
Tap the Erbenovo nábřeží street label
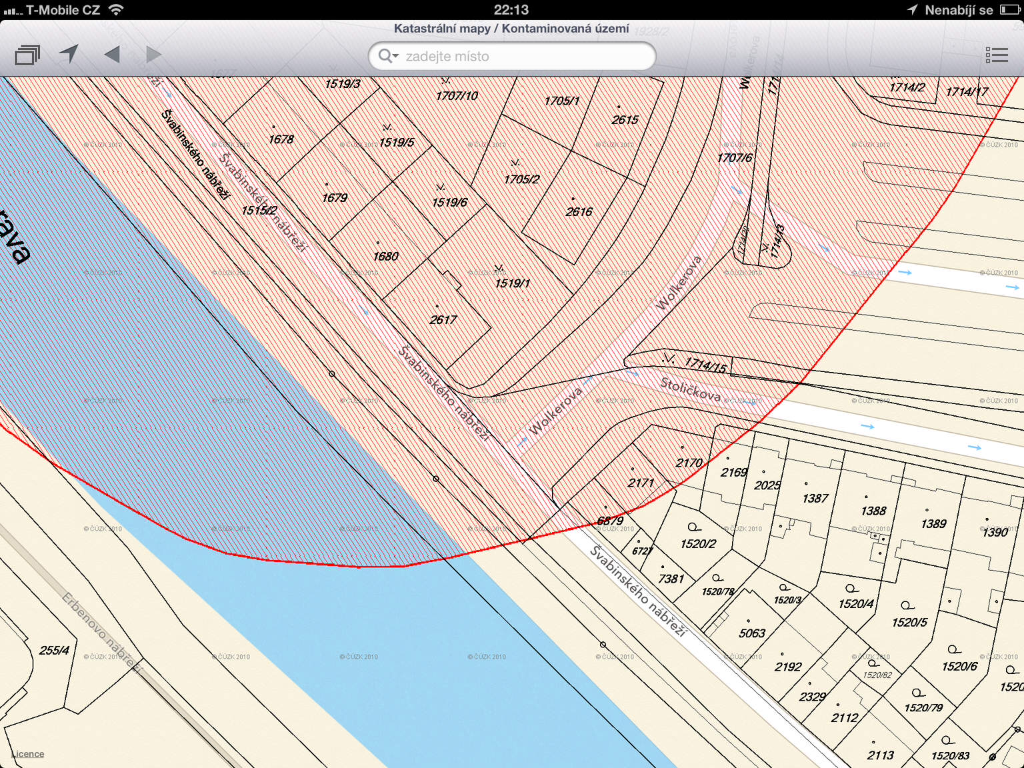point(102,632)
